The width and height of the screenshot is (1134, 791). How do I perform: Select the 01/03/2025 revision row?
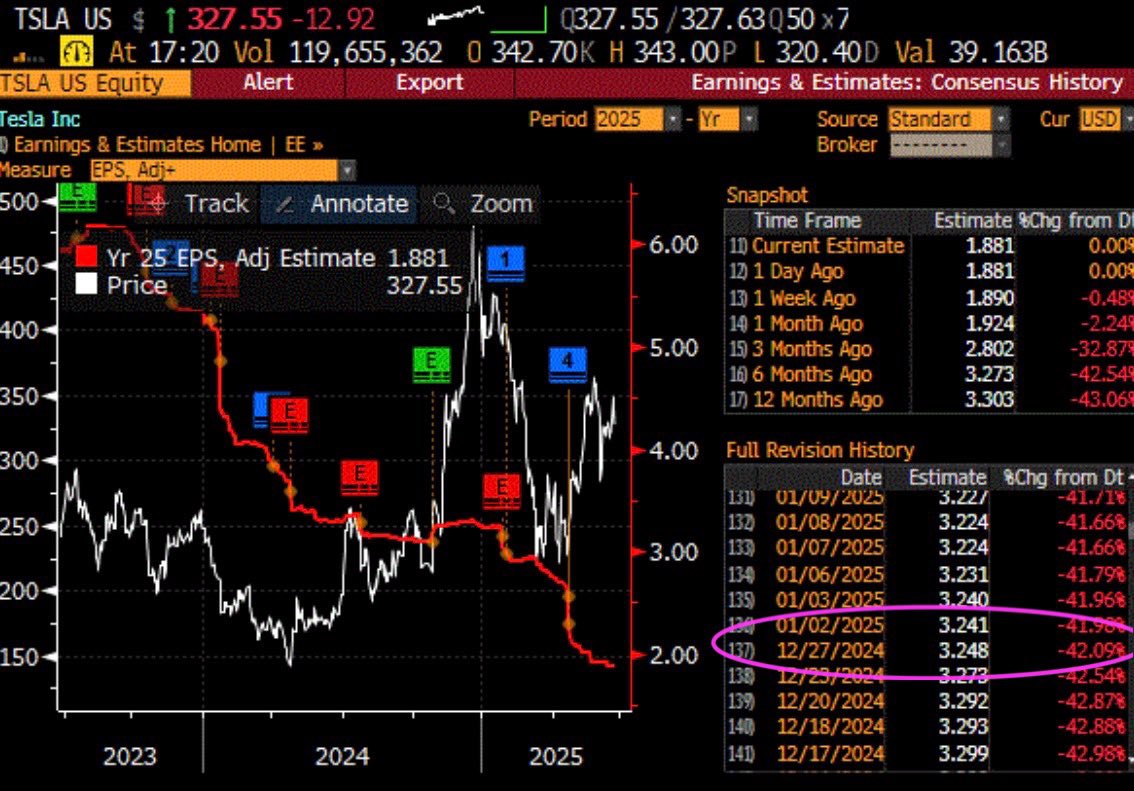pos(926,599)
